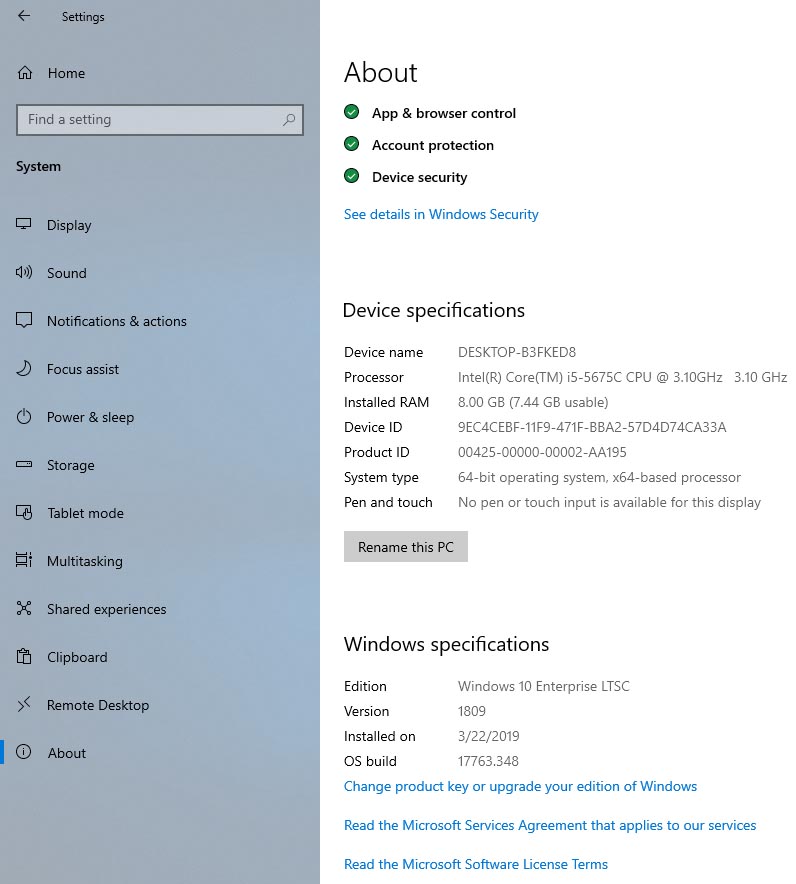The height and width of the screenshot is (884, 796).
Task: Click the Shared experiences icon
Action: pyautogui.click(x=24, y=608)
